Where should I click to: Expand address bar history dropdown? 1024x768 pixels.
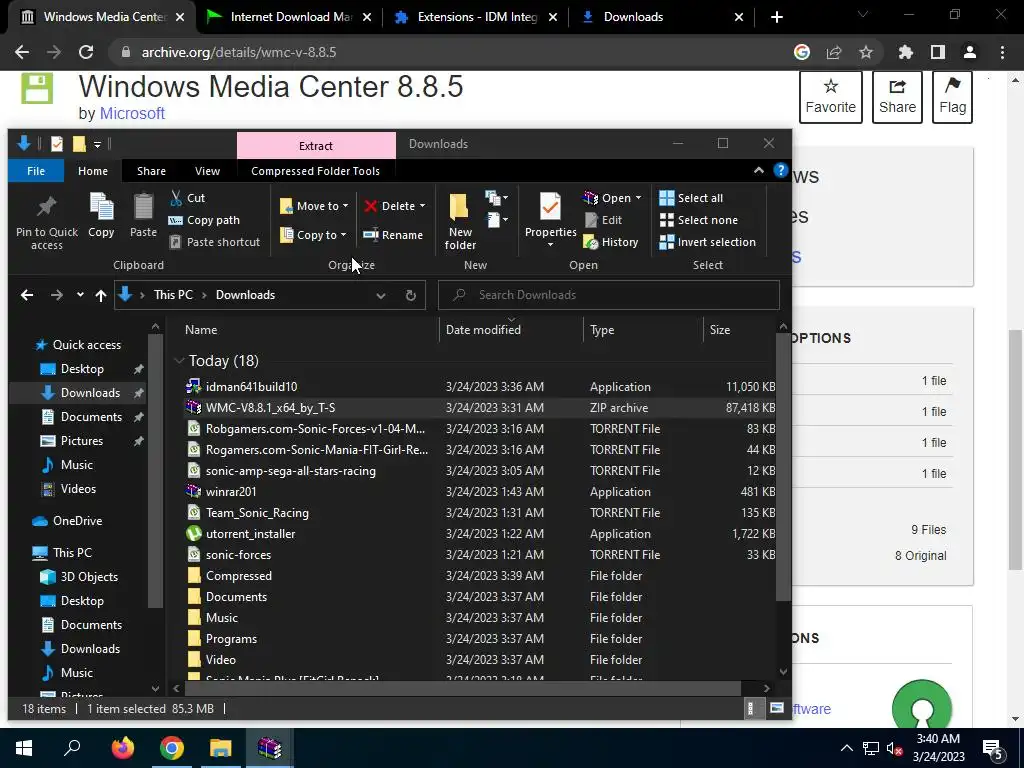[x=381, y=295]
